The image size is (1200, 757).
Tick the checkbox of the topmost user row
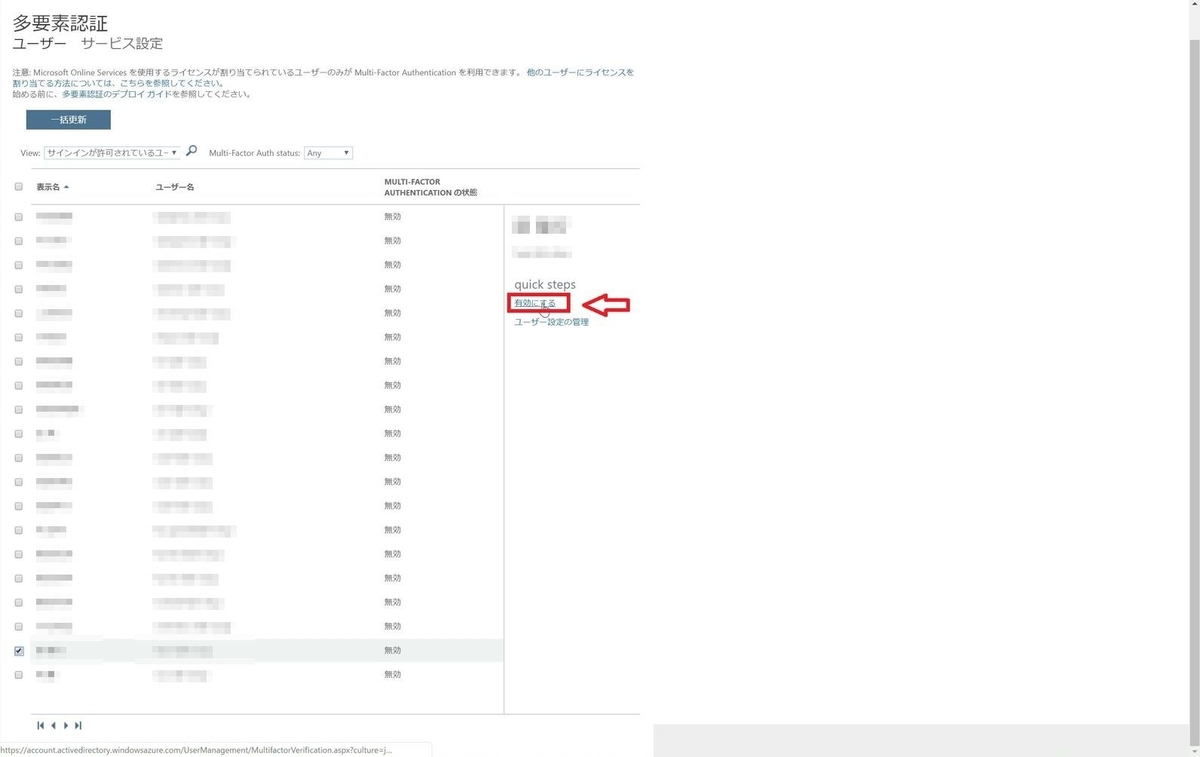(x=18, y=217)
